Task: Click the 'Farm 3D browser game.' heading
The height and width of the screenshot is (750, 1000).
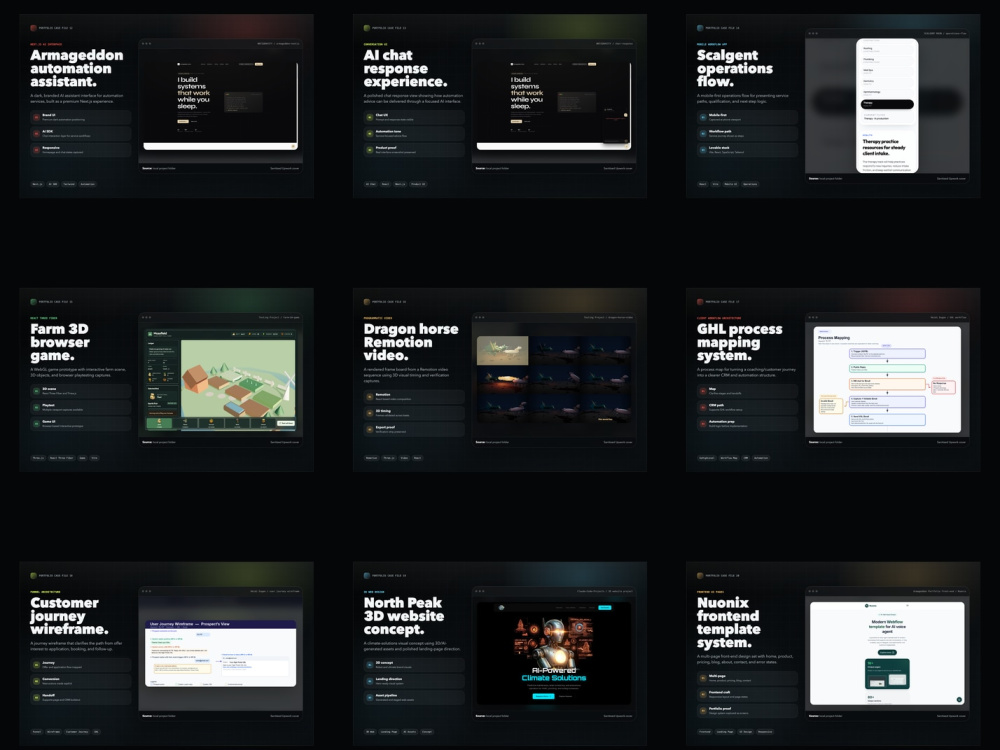Action: pos(60,342)
